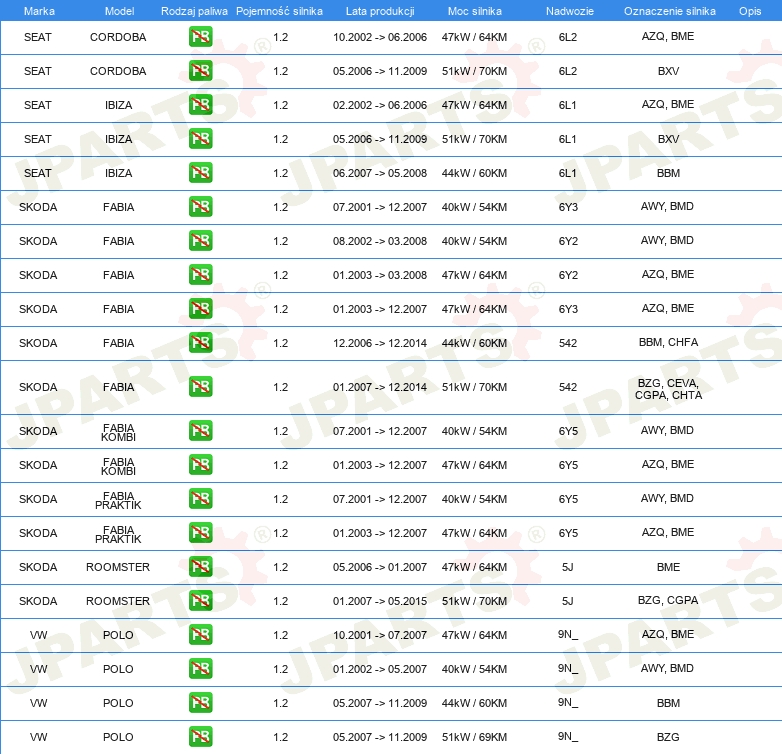Viewport: 782px width, 754px height.
Task: Click fuel icon for Roomster 05.2006 row
Action: [200, 566]
